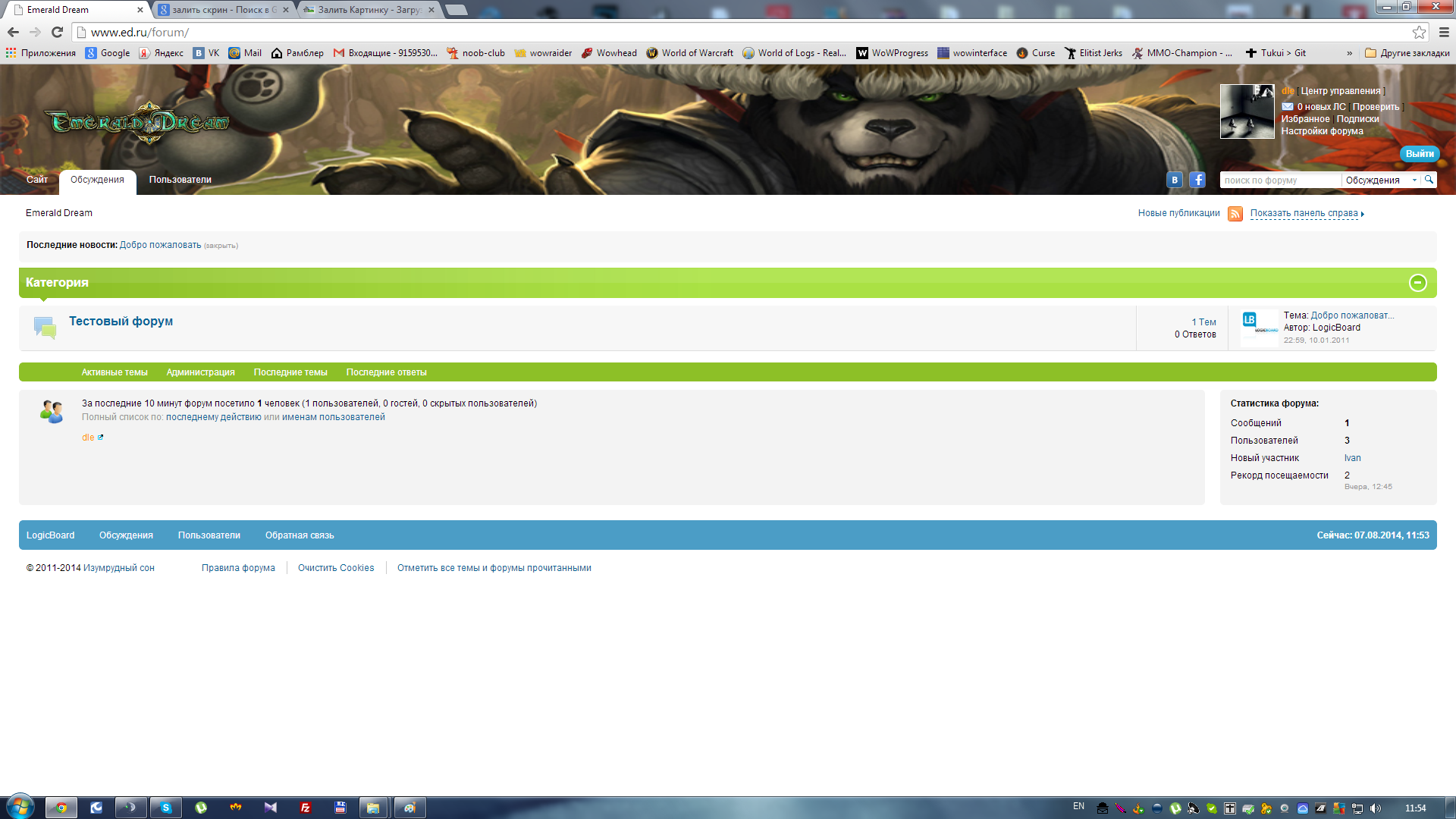This screenshot has height=819, width=1456.
Task: Open dle profile popup icon
Action: tap(100, 438)
